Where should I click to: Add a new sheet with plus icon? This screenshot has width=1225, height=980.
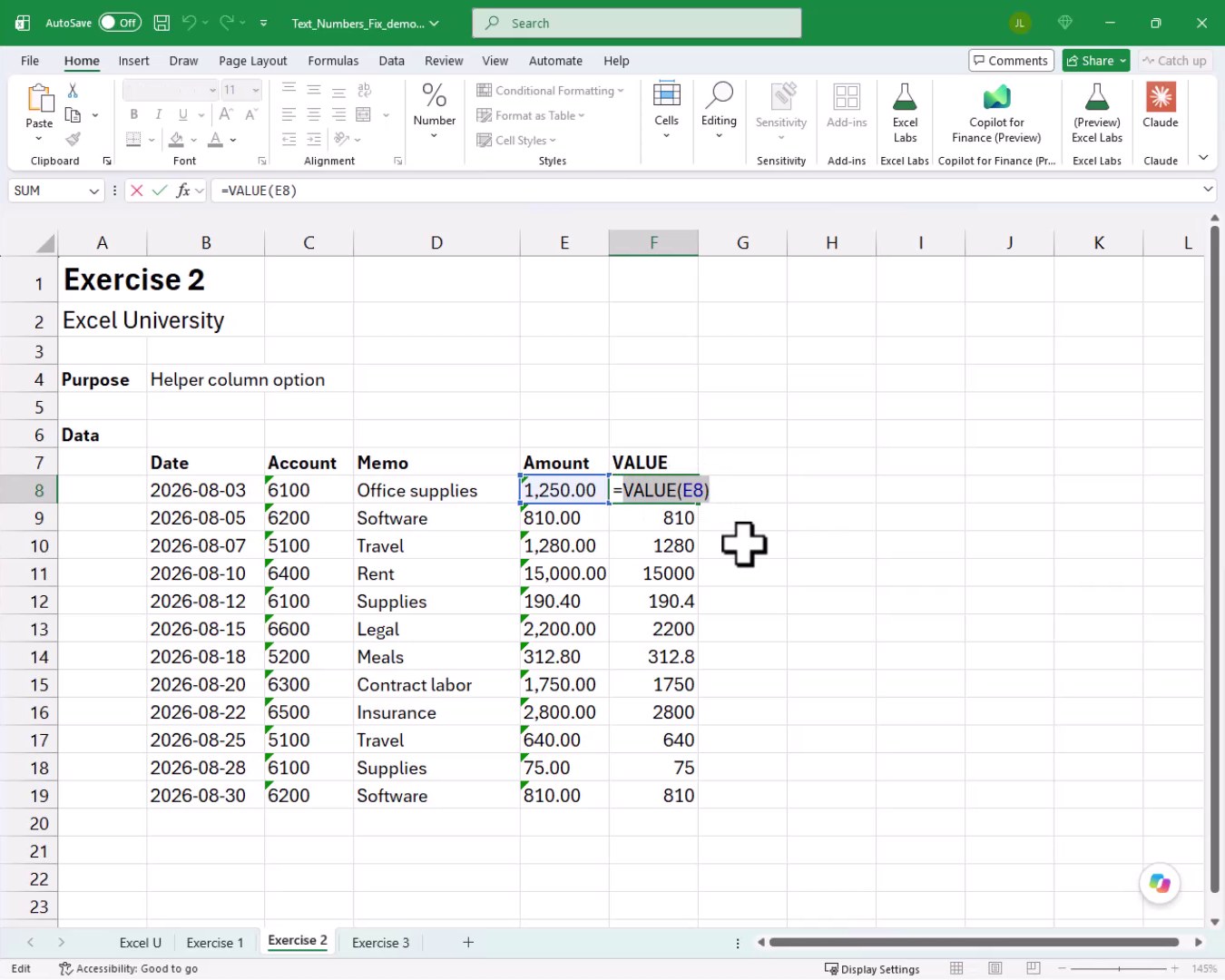(x=468, y=943)
